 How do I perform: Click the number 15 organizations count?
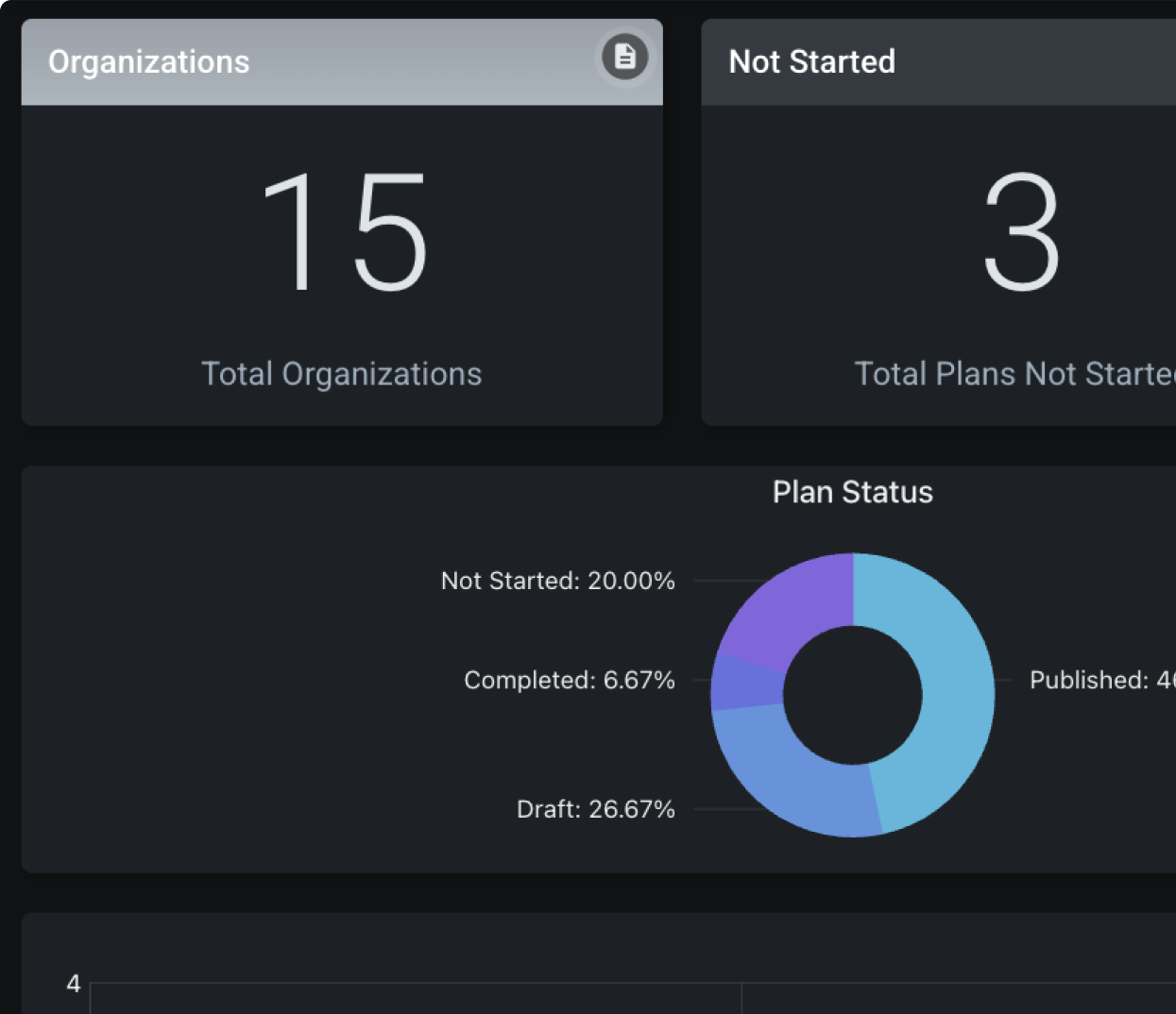coord(344,232)
